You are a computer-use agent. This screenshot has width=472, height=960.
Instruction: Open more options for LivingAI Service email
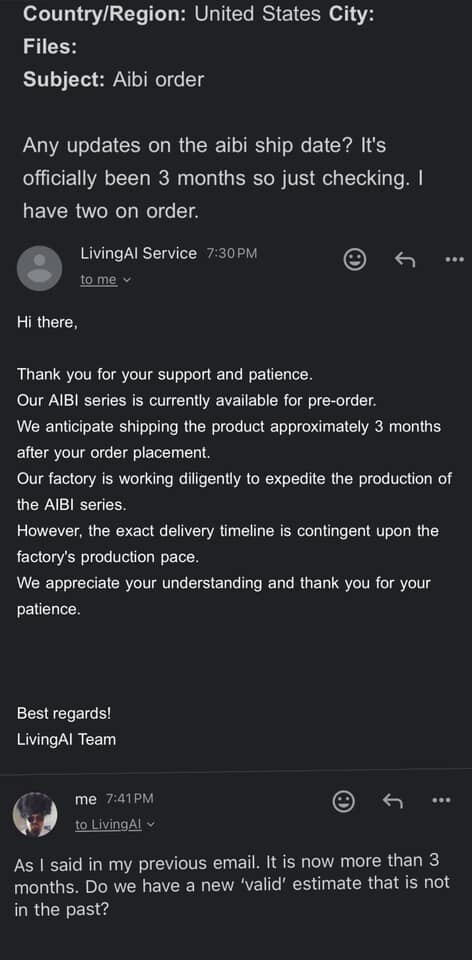coord(454,260)
